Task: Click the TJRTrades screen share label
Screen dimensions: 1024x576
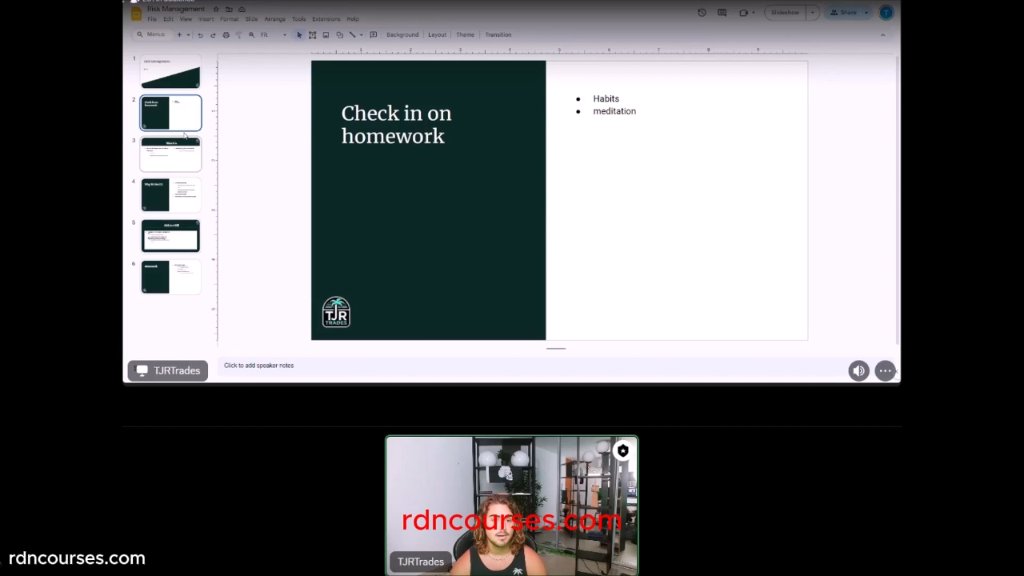Action: tap(168, 370)
